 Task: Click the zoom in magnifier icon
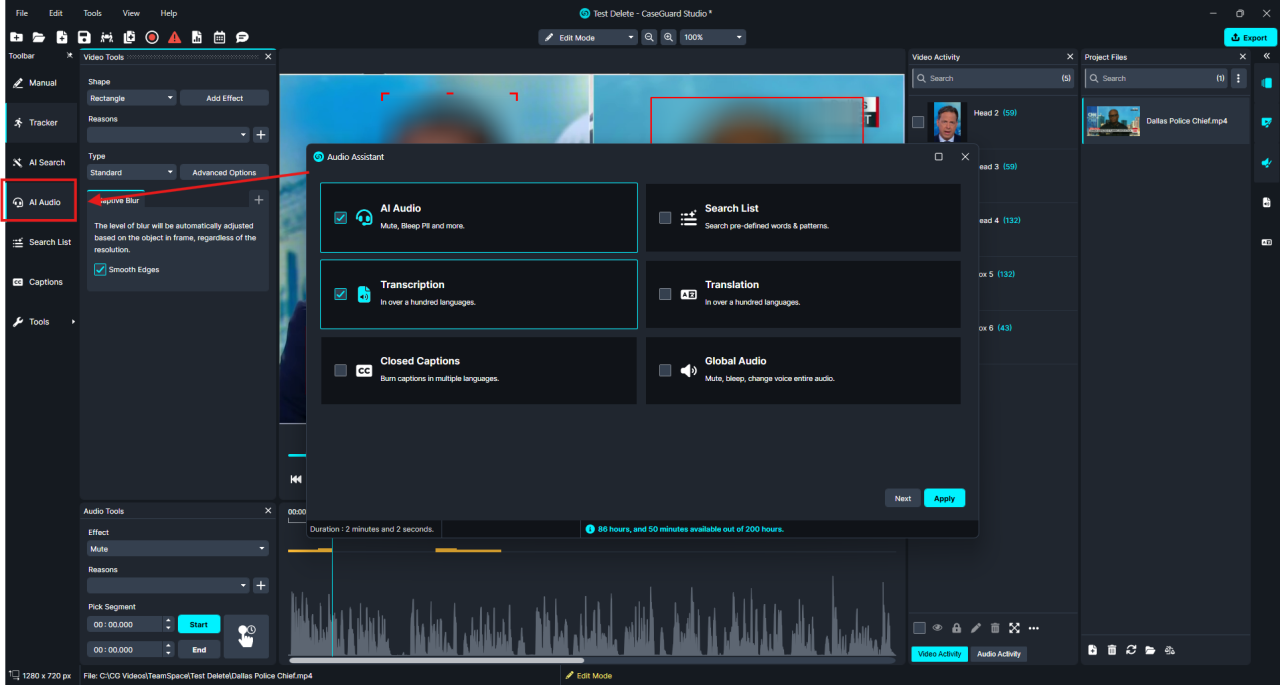tap(668, 37)
